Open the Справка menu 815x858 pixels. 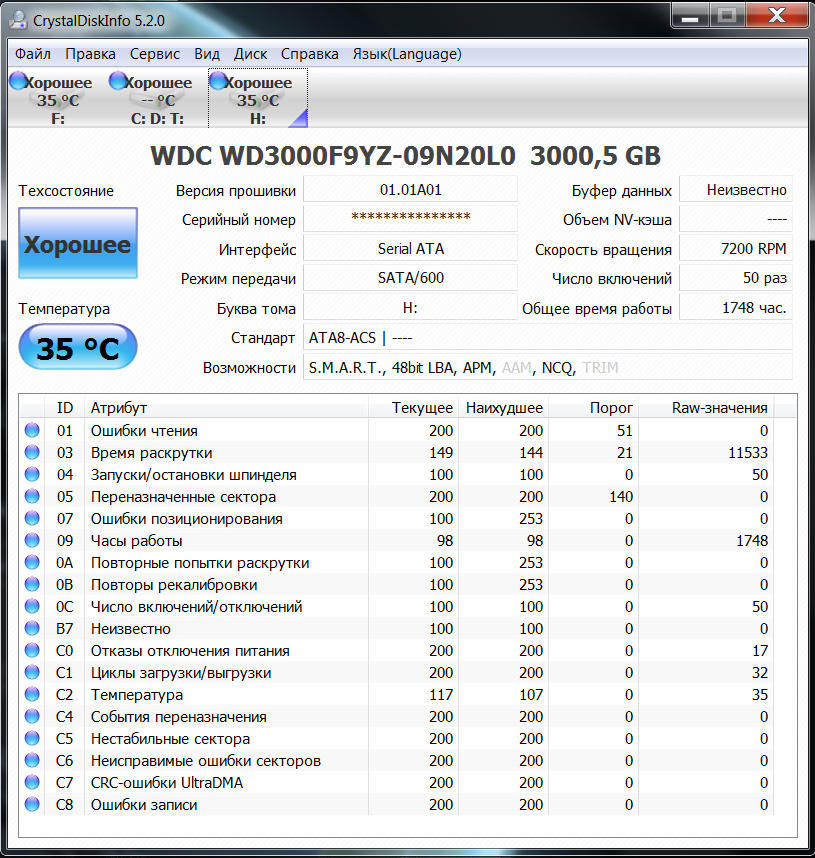click(309, 54)
